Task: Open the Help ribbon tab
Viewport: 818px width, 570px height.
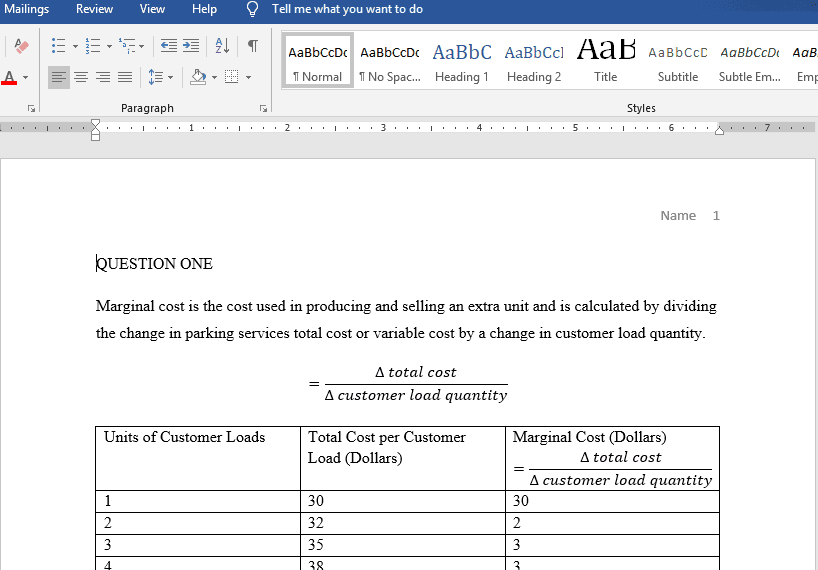Action: click(204, 9)
